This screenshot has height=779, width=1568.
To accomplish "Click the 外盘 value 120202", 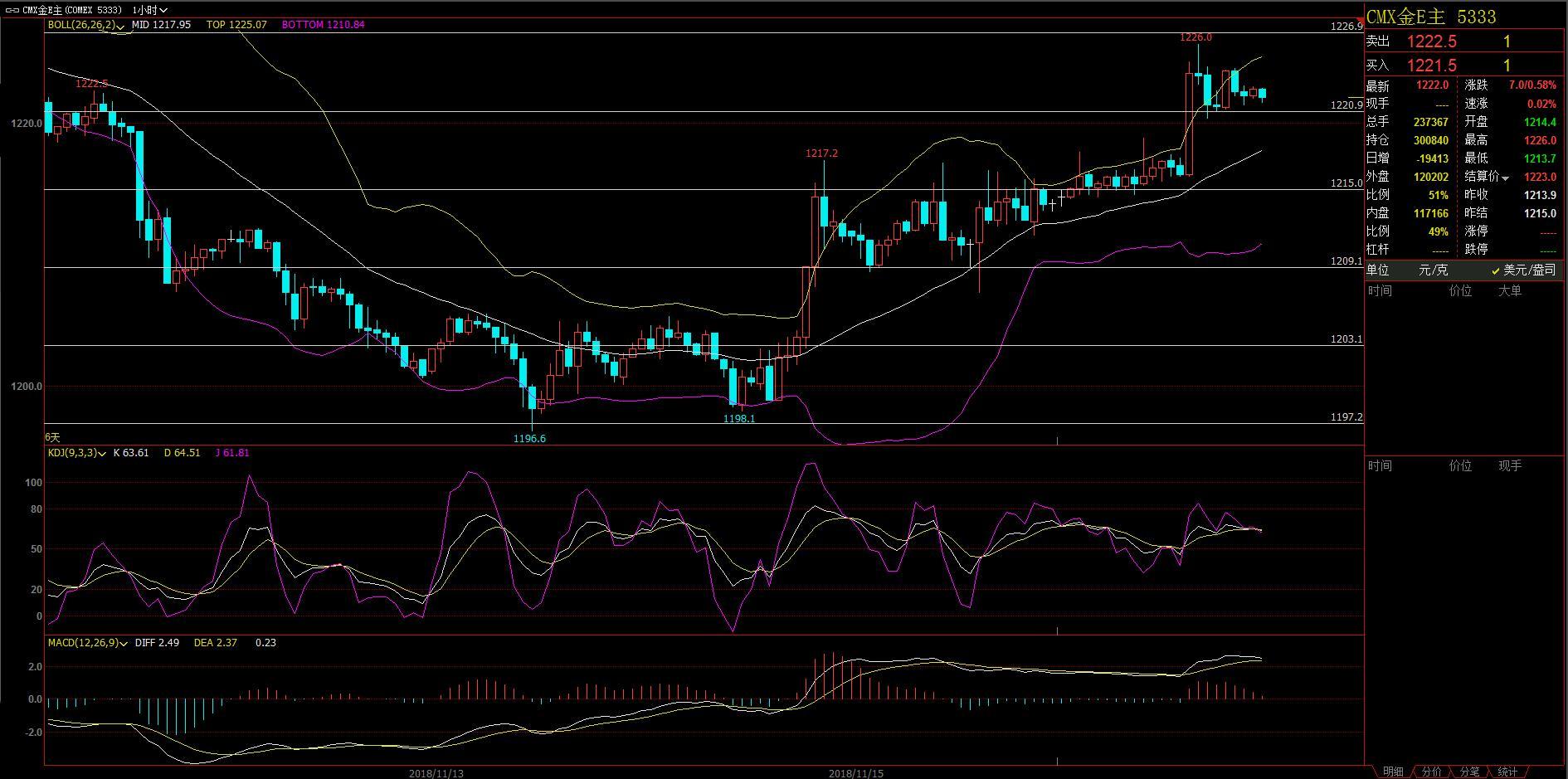I will click(1431, 177).
